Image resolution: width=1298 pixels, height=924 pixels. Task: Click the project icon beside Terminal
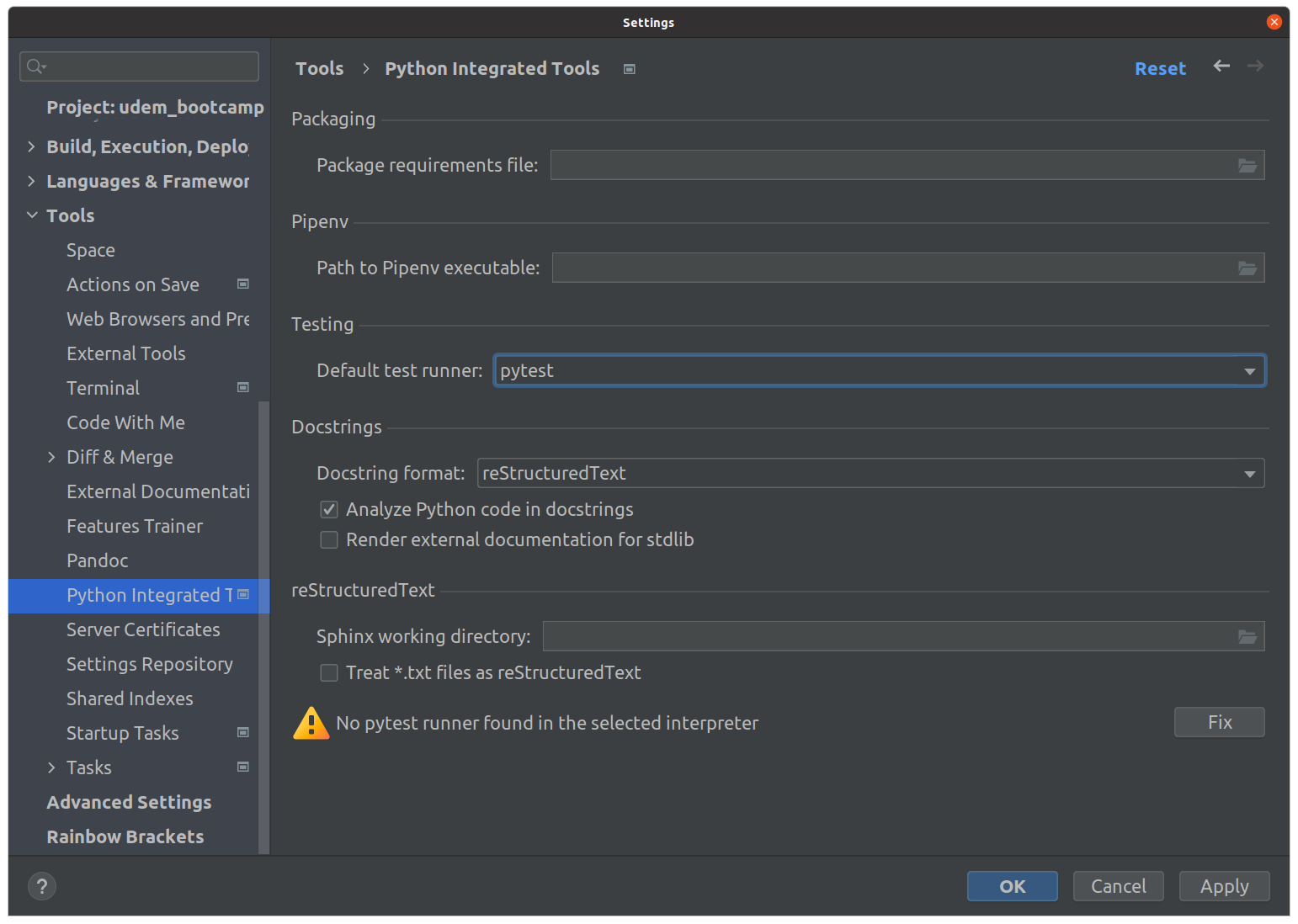coord(243,388)
